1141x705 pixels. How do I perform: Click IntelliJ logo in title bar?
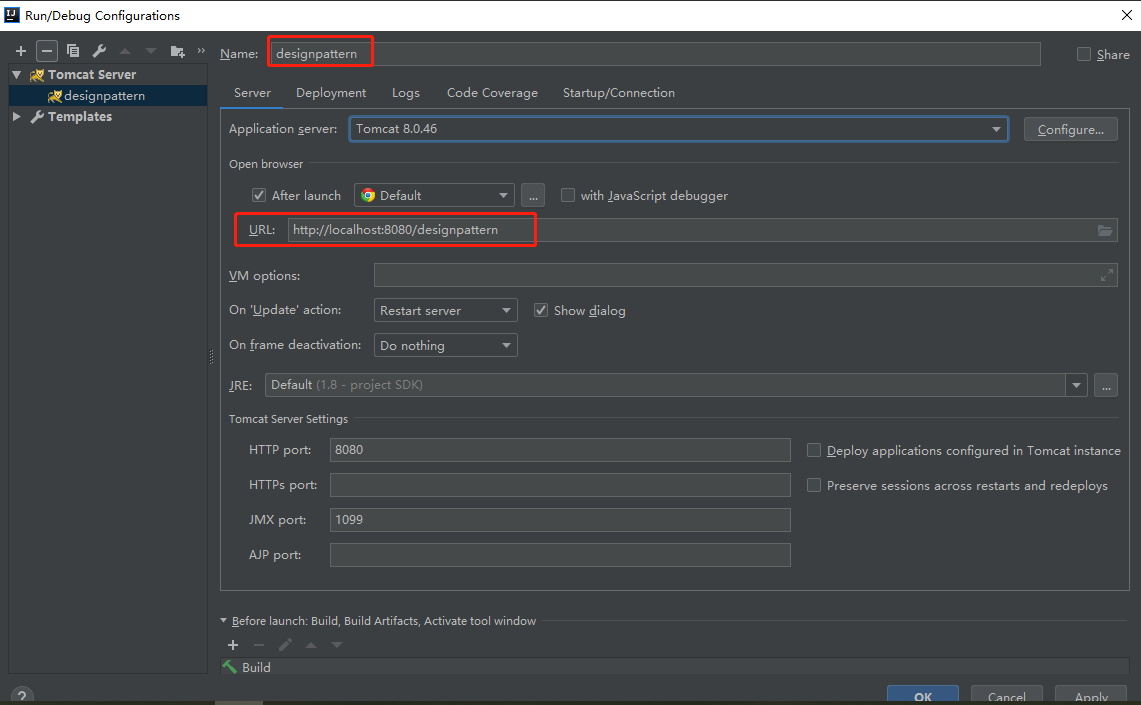12,15
